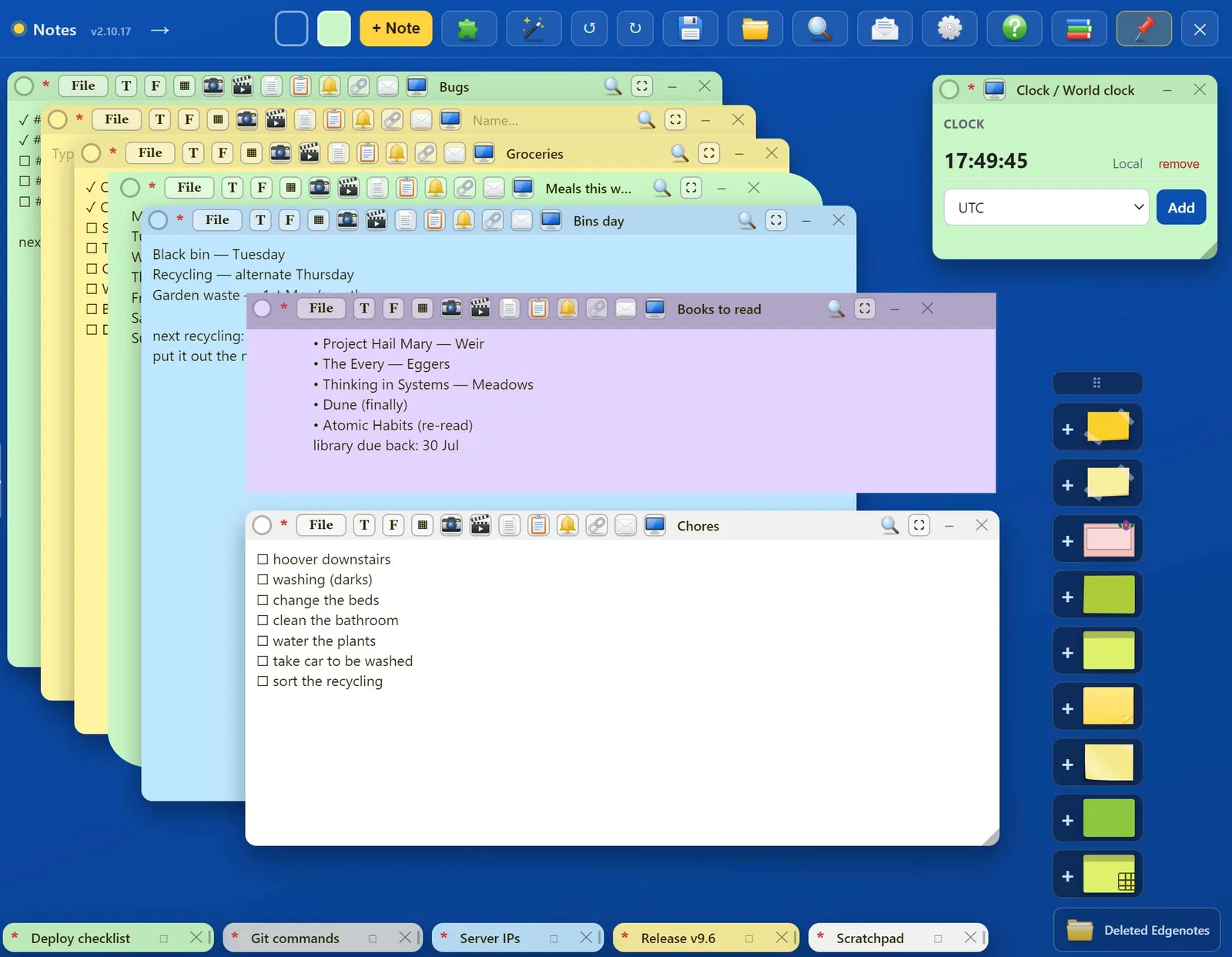The image size is (1232, 957).
Task: Add a grid table note from side palette
Action: click(x=1098, y=875)
